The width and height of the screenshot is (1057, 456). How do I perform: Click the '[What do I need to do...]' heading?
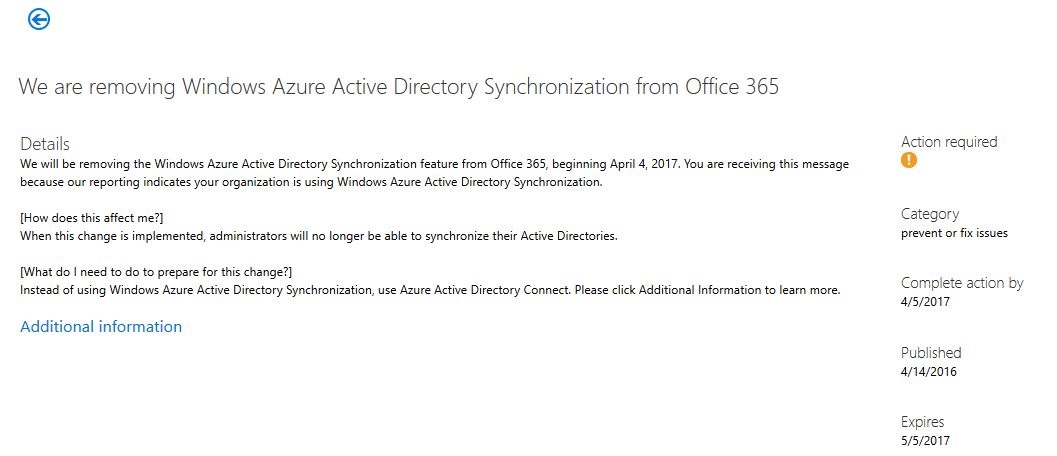click(x=156, y=272)
